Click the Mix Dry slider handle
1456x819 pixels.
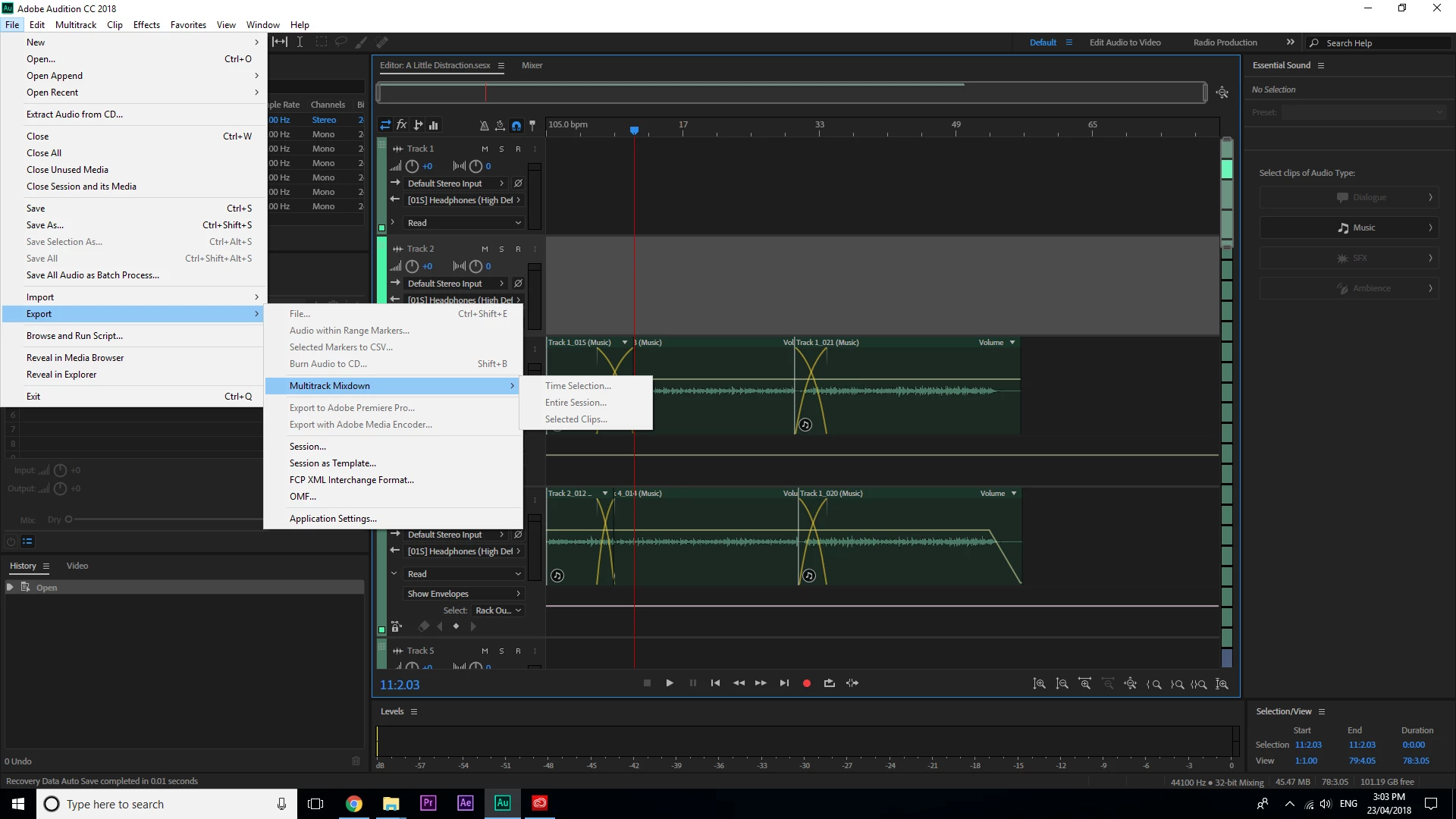tap(68, 519)
